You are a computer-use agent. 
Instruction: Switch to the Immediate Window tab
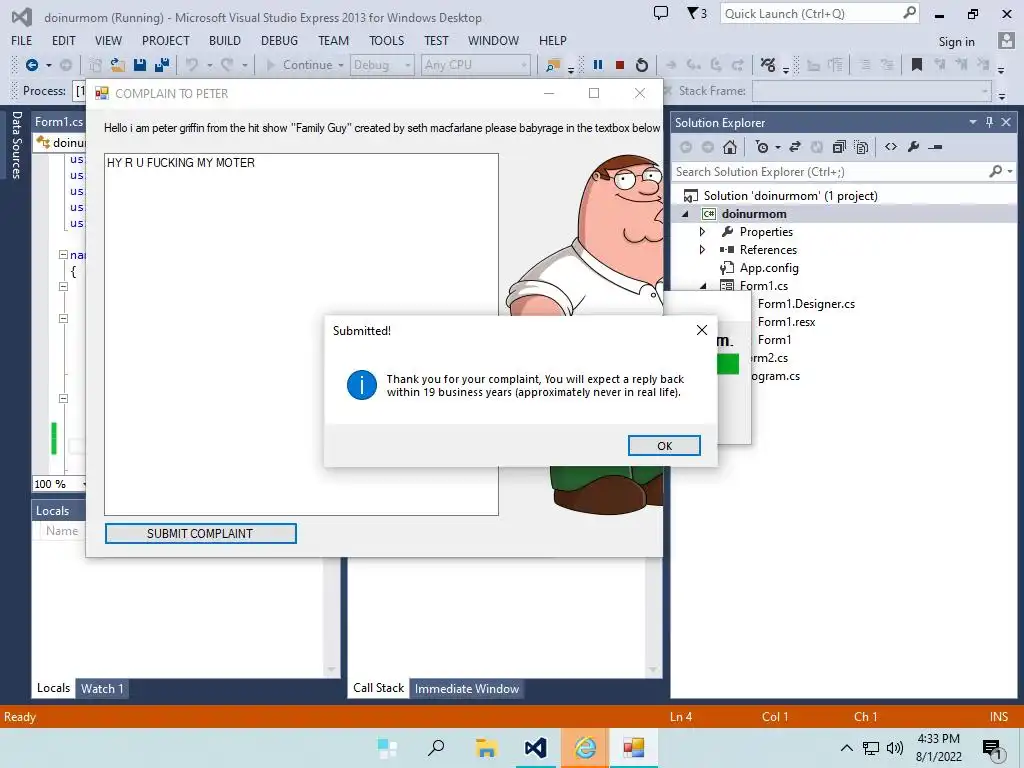pyautogui.click(x=467, y=688)
